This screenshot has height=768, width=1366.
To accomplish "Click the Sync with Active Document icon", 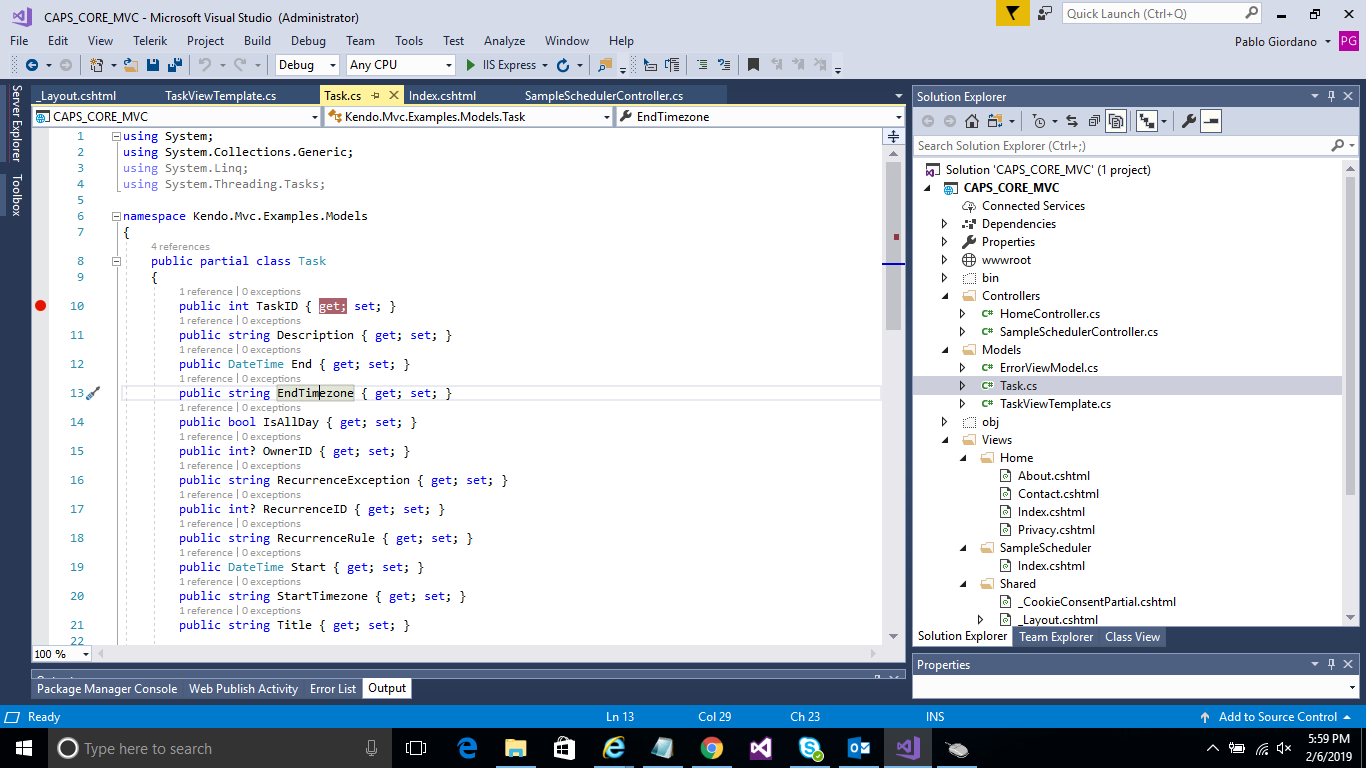I will (x=1071, y=121).
